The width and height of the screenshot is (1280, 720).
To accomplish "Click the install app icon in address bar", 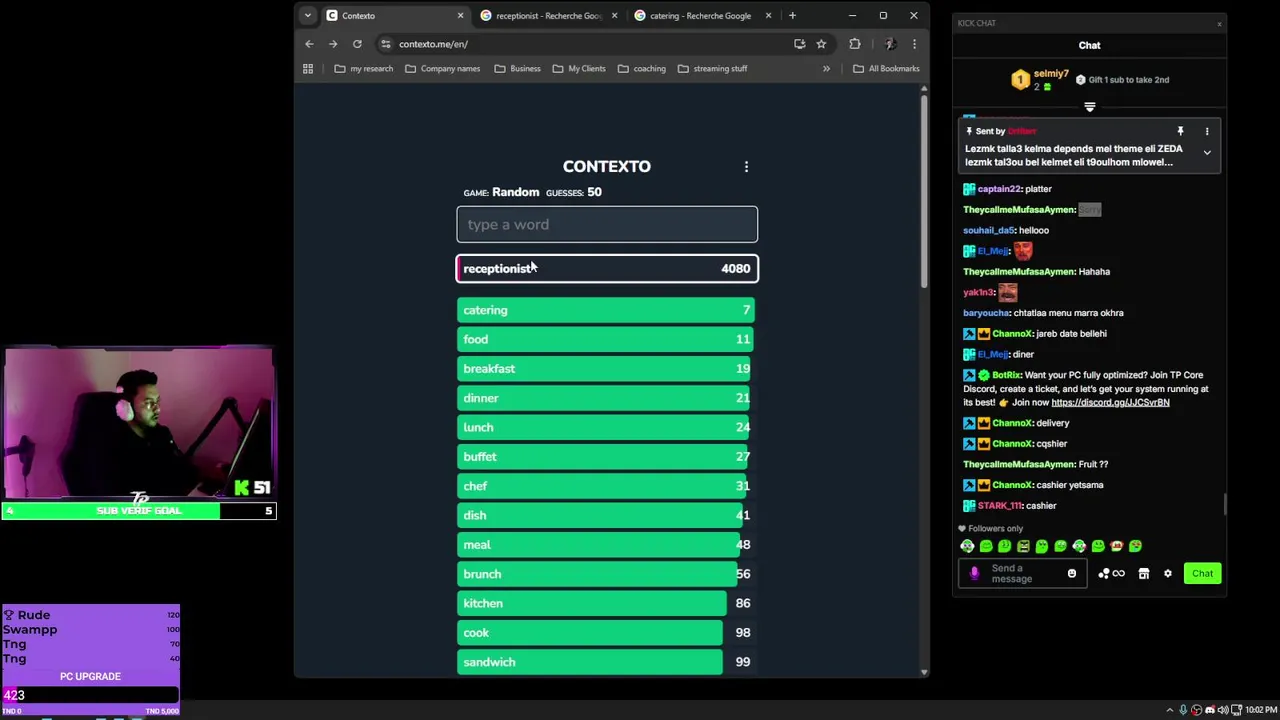I will pyautogui.click(x=799, y=44).
